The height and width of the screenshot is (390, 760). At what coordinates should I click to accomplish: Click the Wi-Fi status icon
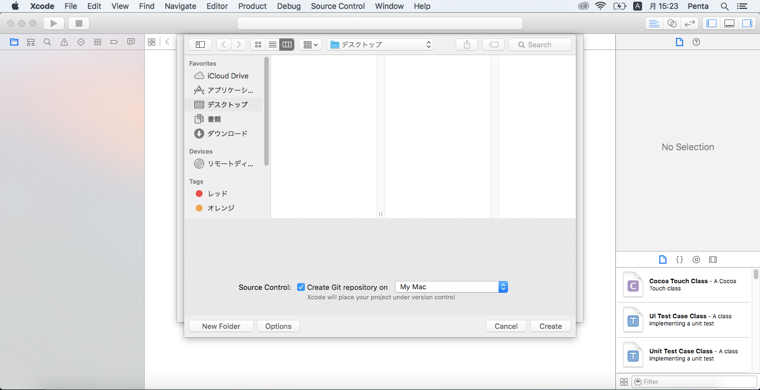[601, 6]
